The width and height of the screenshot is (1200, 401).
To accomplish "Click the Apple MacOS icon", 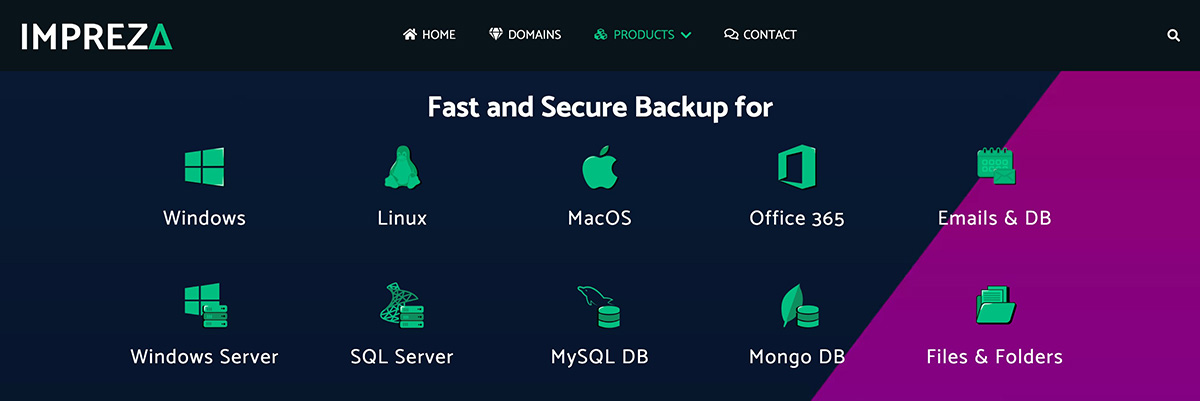I will [600, 166].
